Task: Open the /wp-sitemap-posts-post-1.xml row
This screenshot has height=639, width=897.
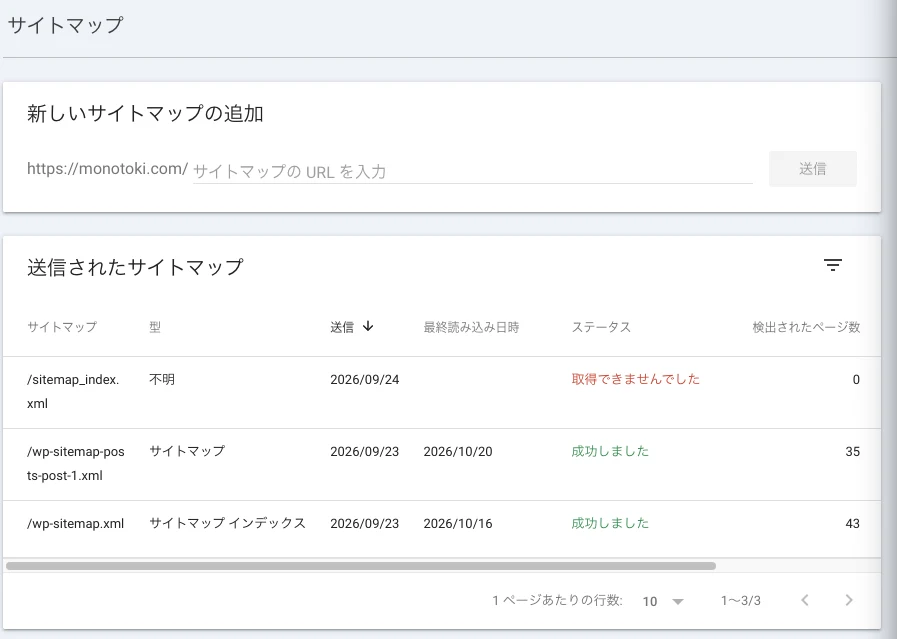Action: click(x=442, y=465)
